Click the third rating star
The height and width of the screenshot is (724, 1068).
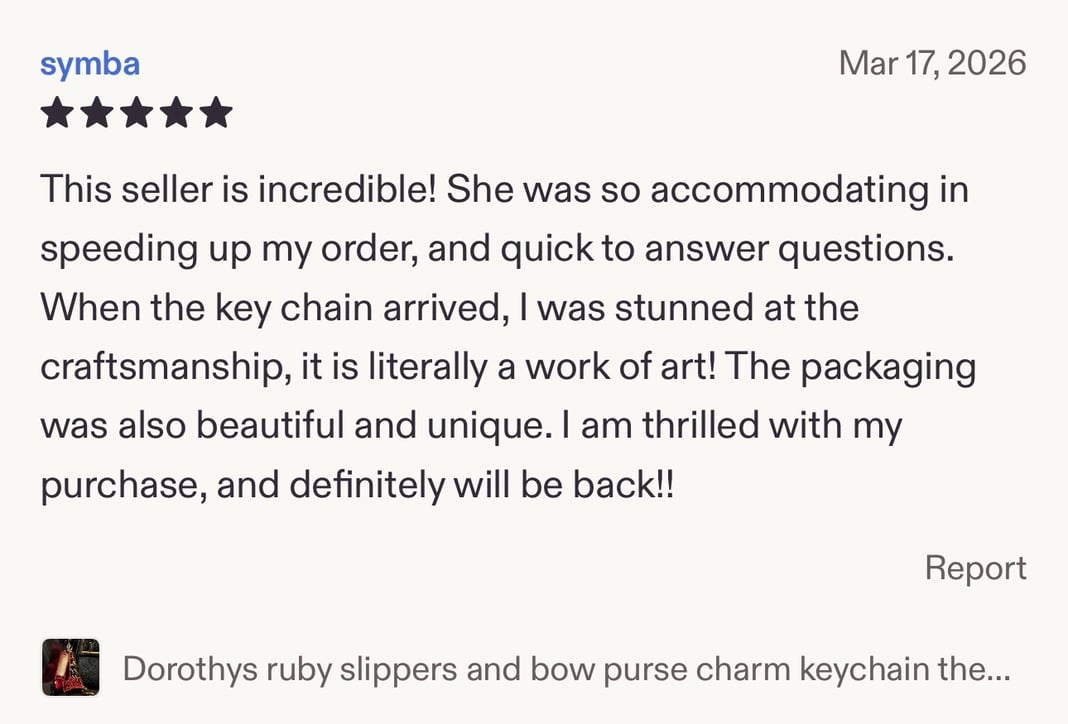[x=136, y=113]
